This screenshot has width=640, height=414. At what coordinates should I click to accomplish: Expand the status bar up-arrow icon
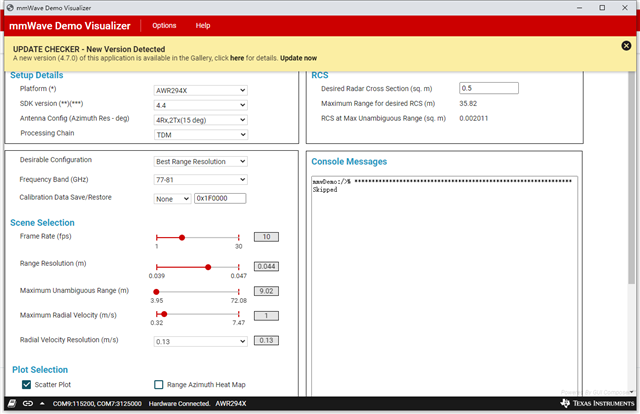coord(42,403)
